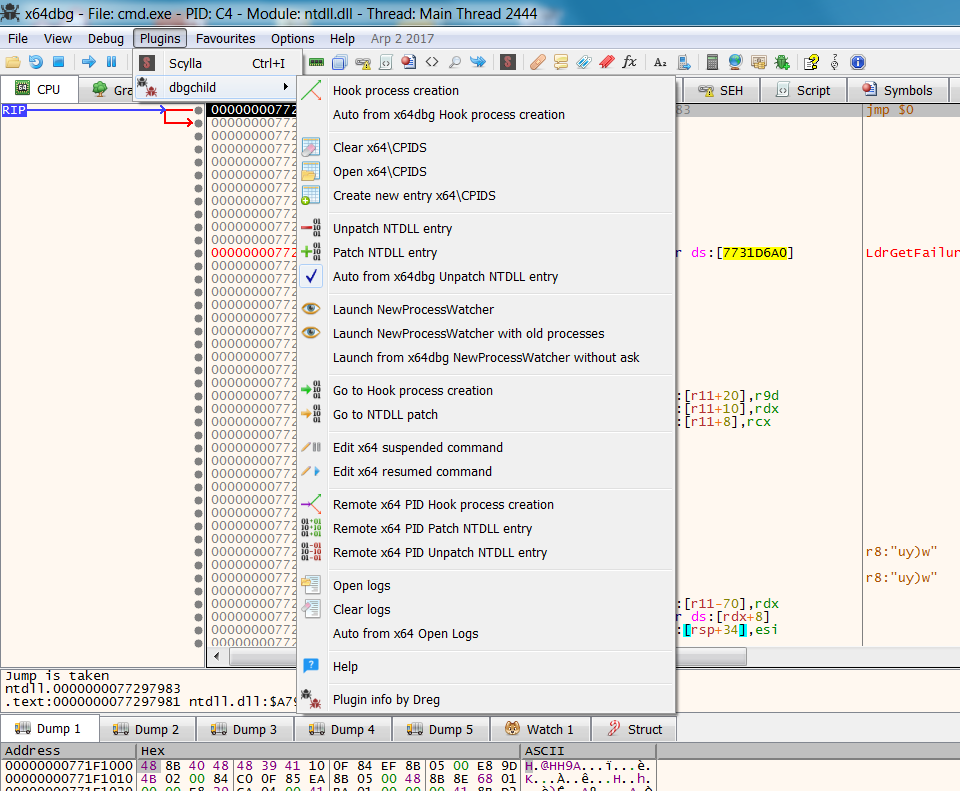960x791 pixels.
Task: Select Launch NewProcessWatcher with eye icon
Action: pos(413,310)
